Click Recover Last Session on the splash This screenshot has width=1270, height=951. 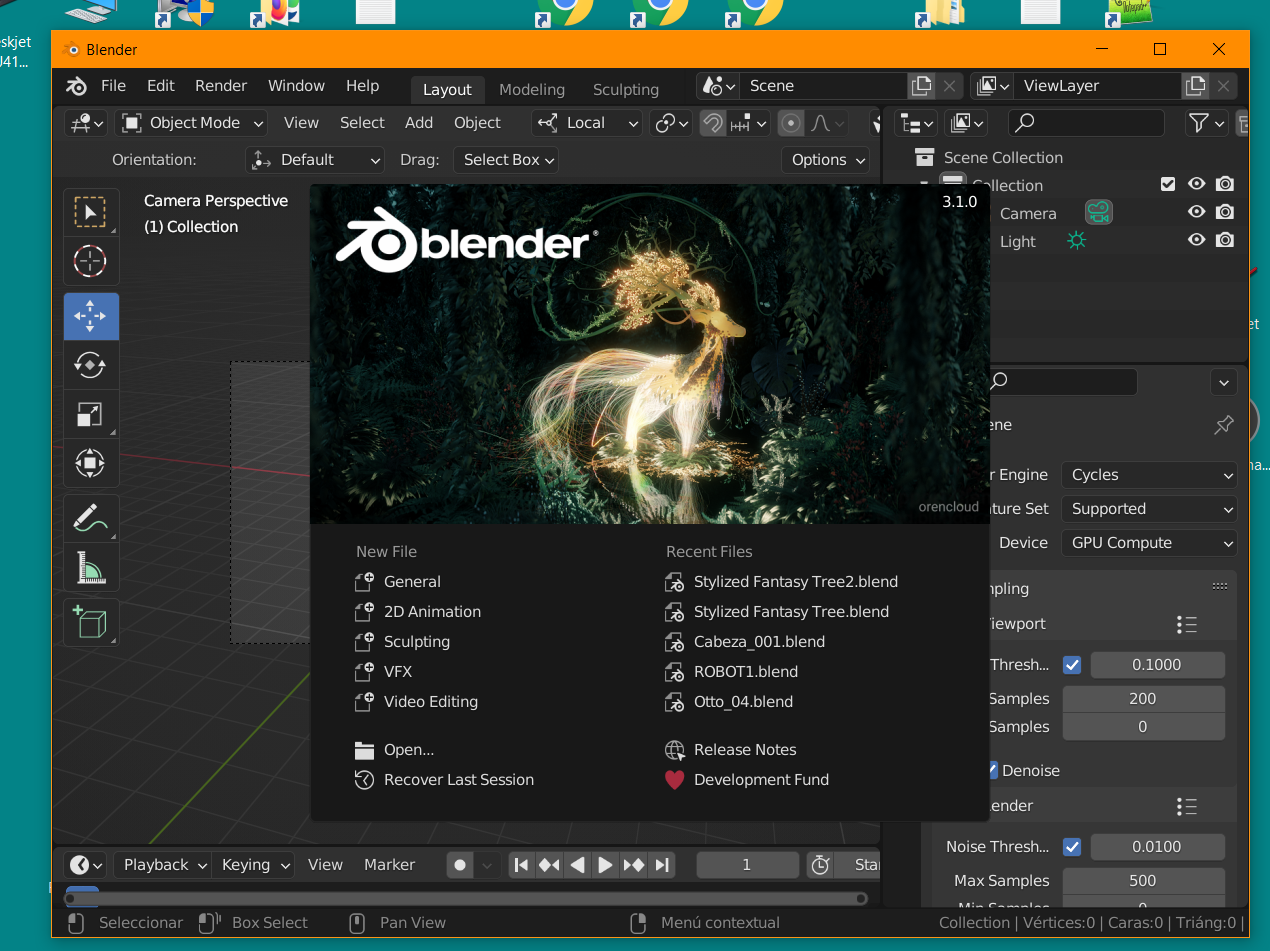click(459, 780)
